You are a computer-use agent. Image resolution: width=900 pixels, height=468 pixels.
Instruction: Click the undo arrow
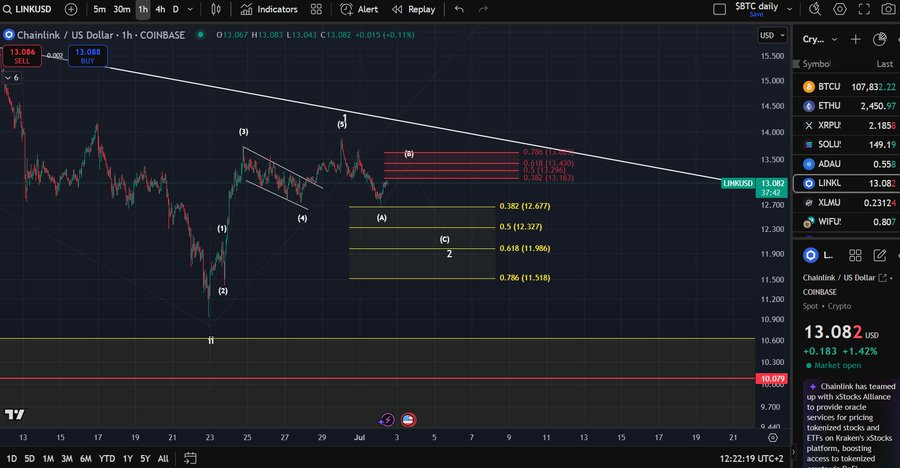(459, 9)
